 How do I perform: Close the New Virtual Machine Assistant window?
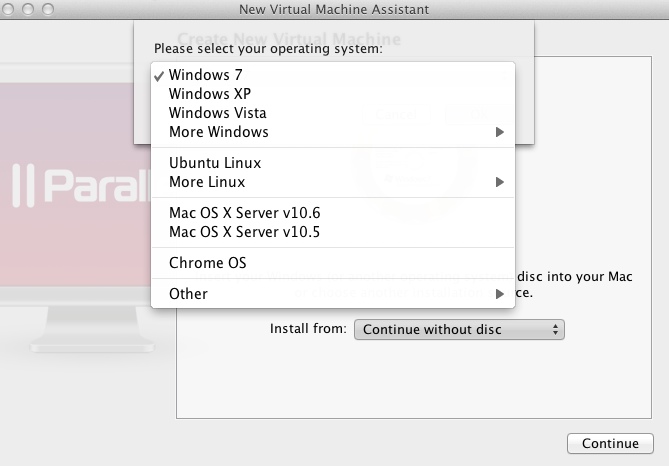point(8,9)
